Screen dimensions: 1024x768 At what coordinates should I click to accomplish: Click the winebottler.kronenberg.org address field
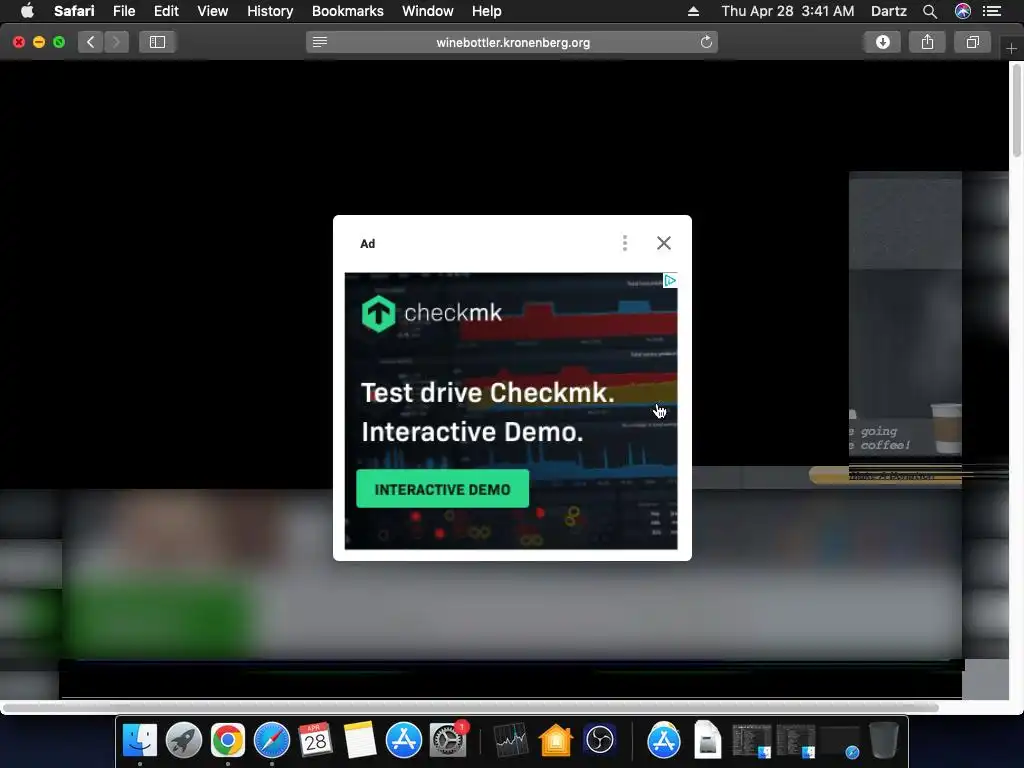pyautogui.click(x=513, y=42)
